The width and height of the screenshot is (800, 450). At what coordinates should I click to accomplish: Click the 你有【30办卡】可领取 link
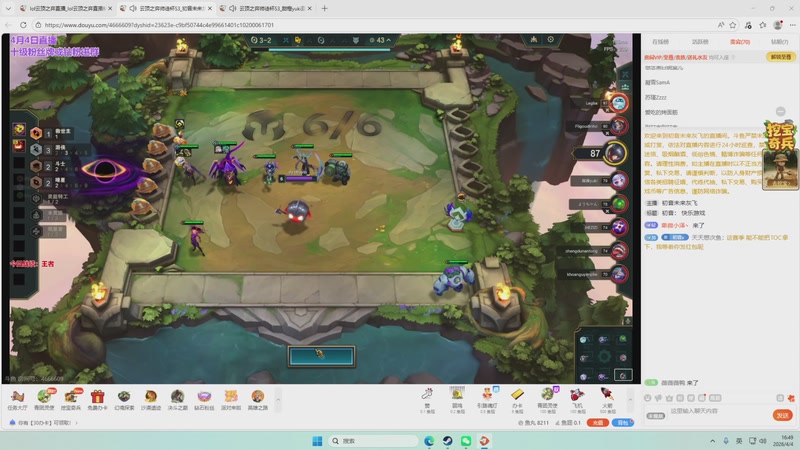click(44, 422)
